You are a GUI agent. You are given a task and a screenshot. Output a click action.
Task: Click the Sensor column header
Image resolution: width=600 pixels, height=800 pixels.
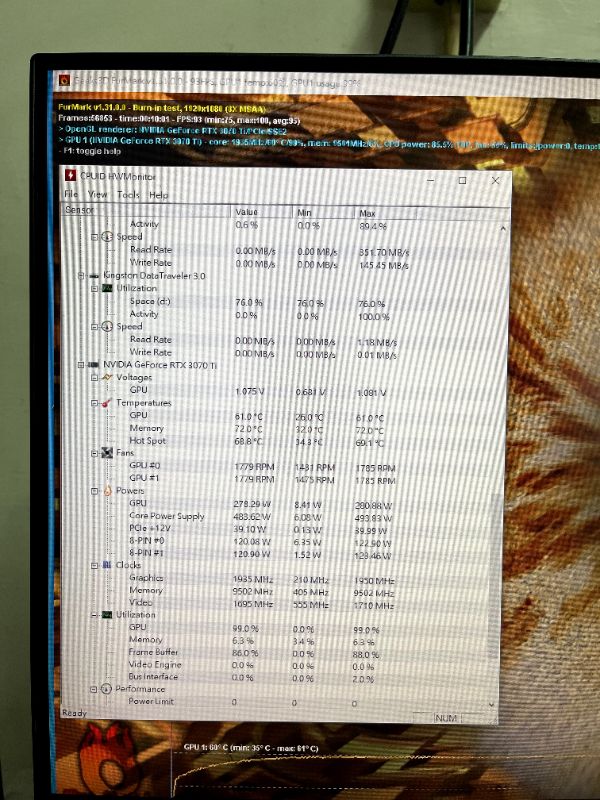coord(146,210)
